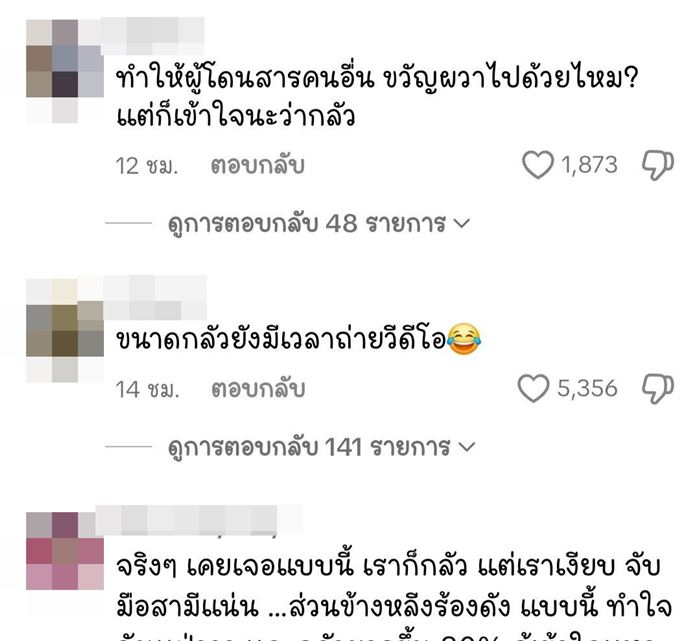700x641 pixels.
Task: Like the comment with 5,356 likes
Action: click(533, 388)
